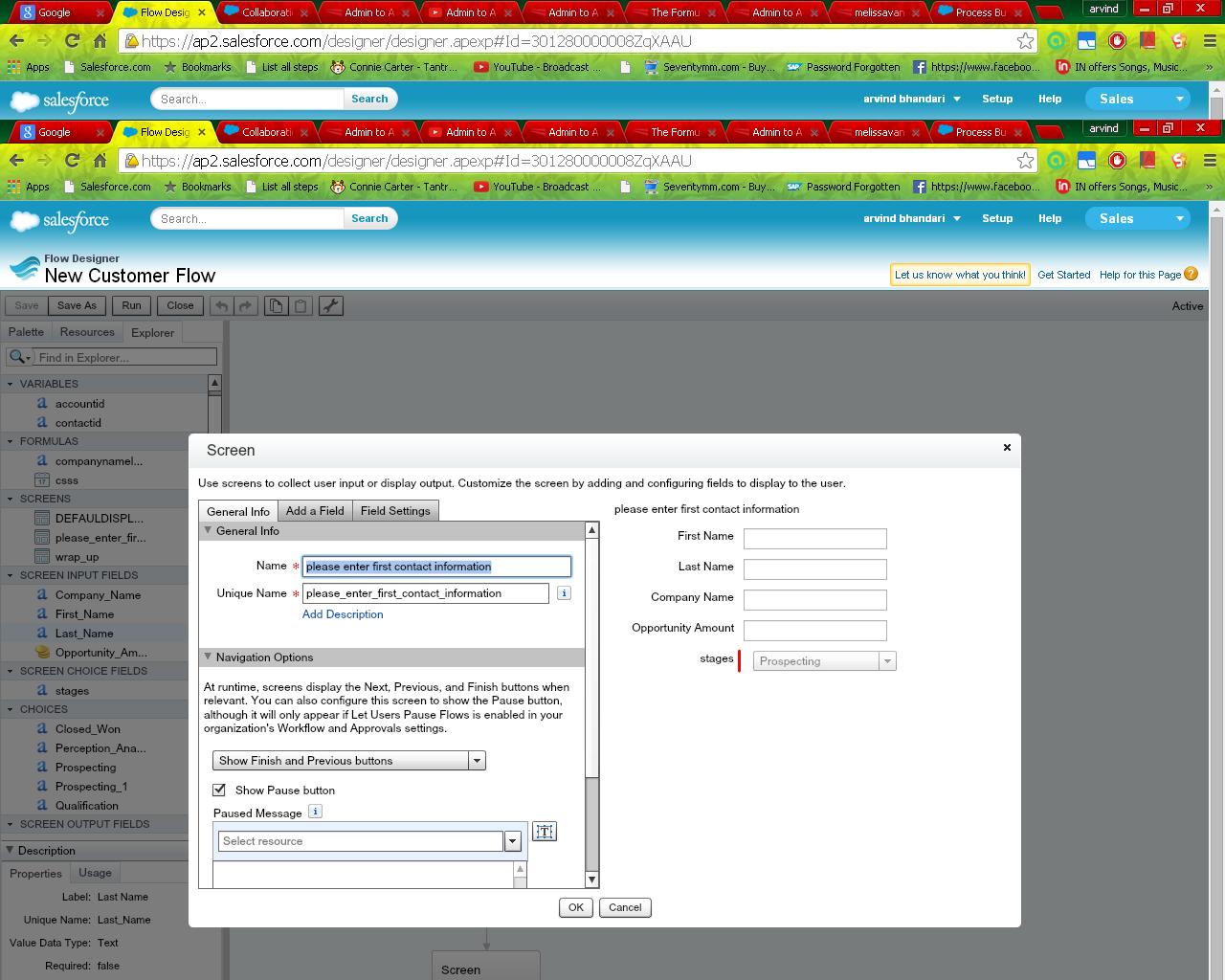Toggle the Show Pause button checkbox
Image resolution: width=1225 pixels, height=980 pixels.
[219, 790]
